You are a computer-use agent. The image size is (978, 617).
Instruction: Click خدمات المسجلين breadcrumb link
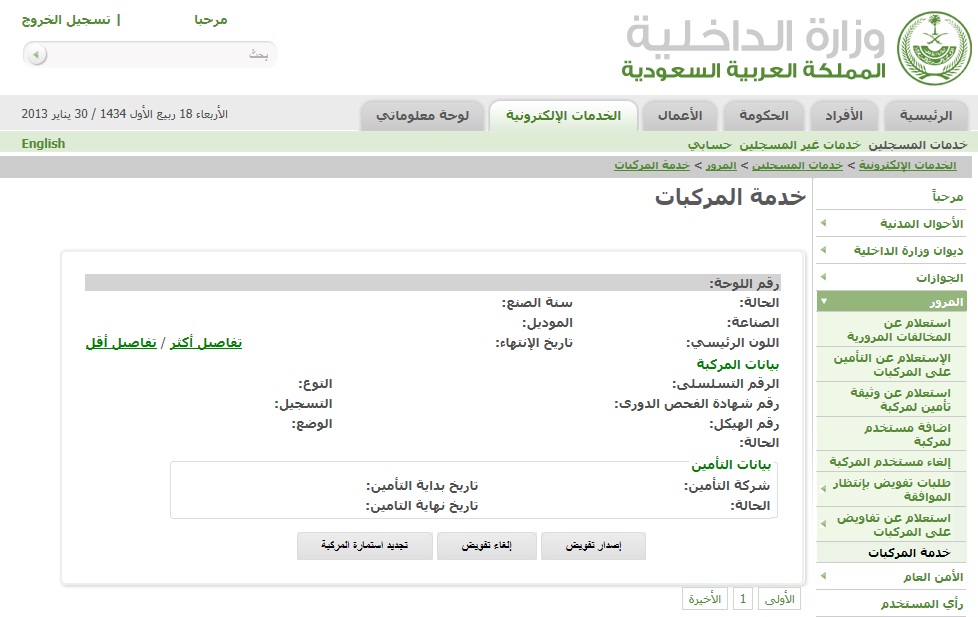[797, 165]
